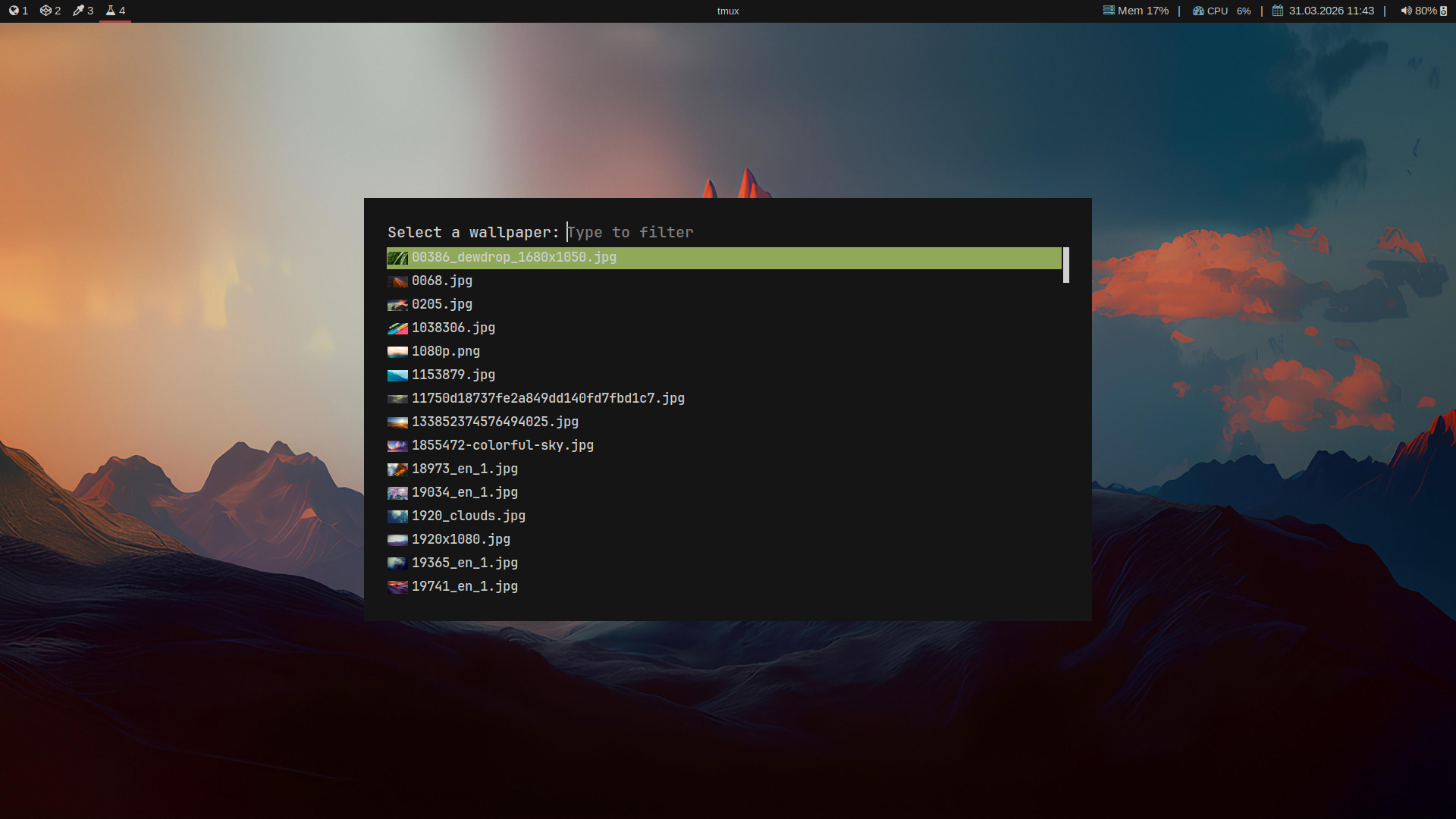Click the 0068.jpg thumbnail preview
Screen dimensions: 1456x819
[397, 281]
